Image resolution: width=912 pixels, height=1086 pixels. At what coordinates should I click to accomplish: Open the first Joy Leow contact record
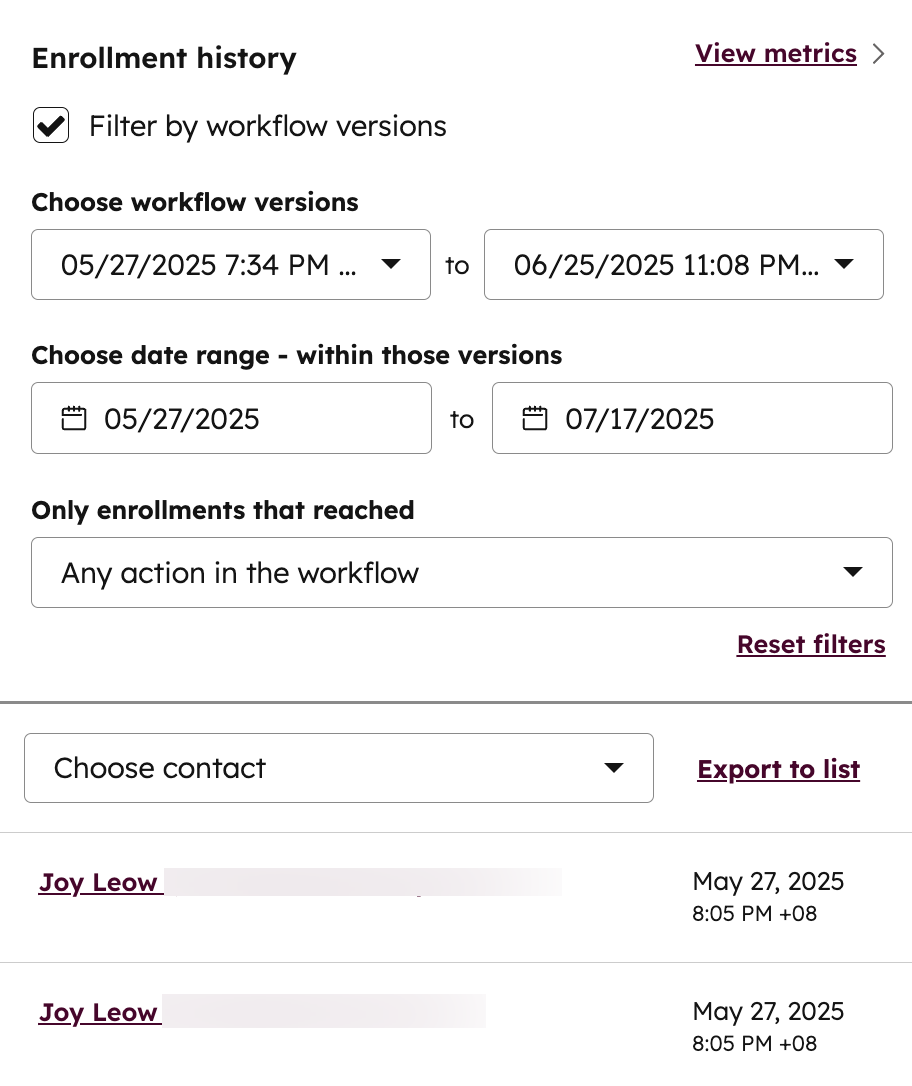point(99,882)
